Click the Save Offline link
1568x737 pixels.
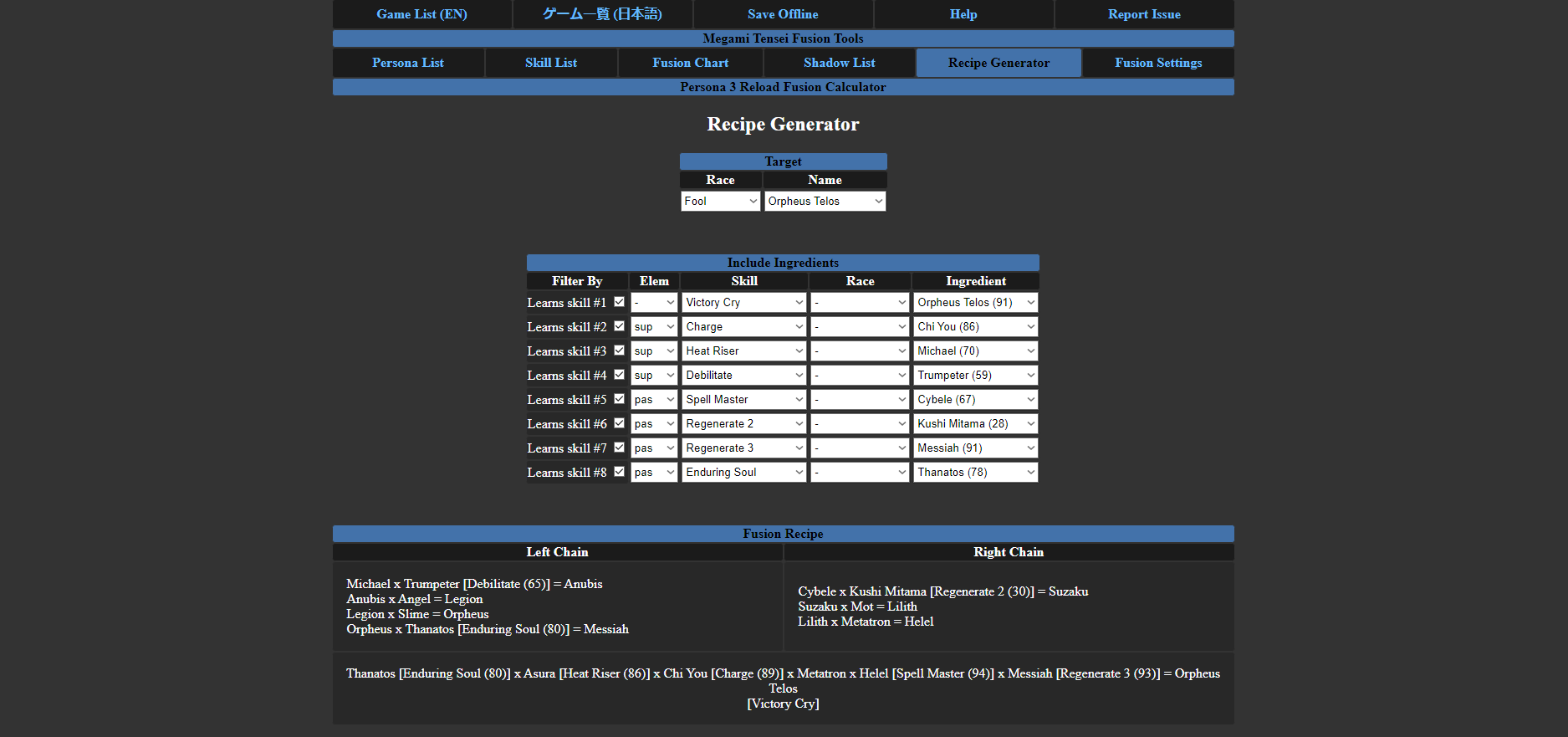click(x=783, y=14)
